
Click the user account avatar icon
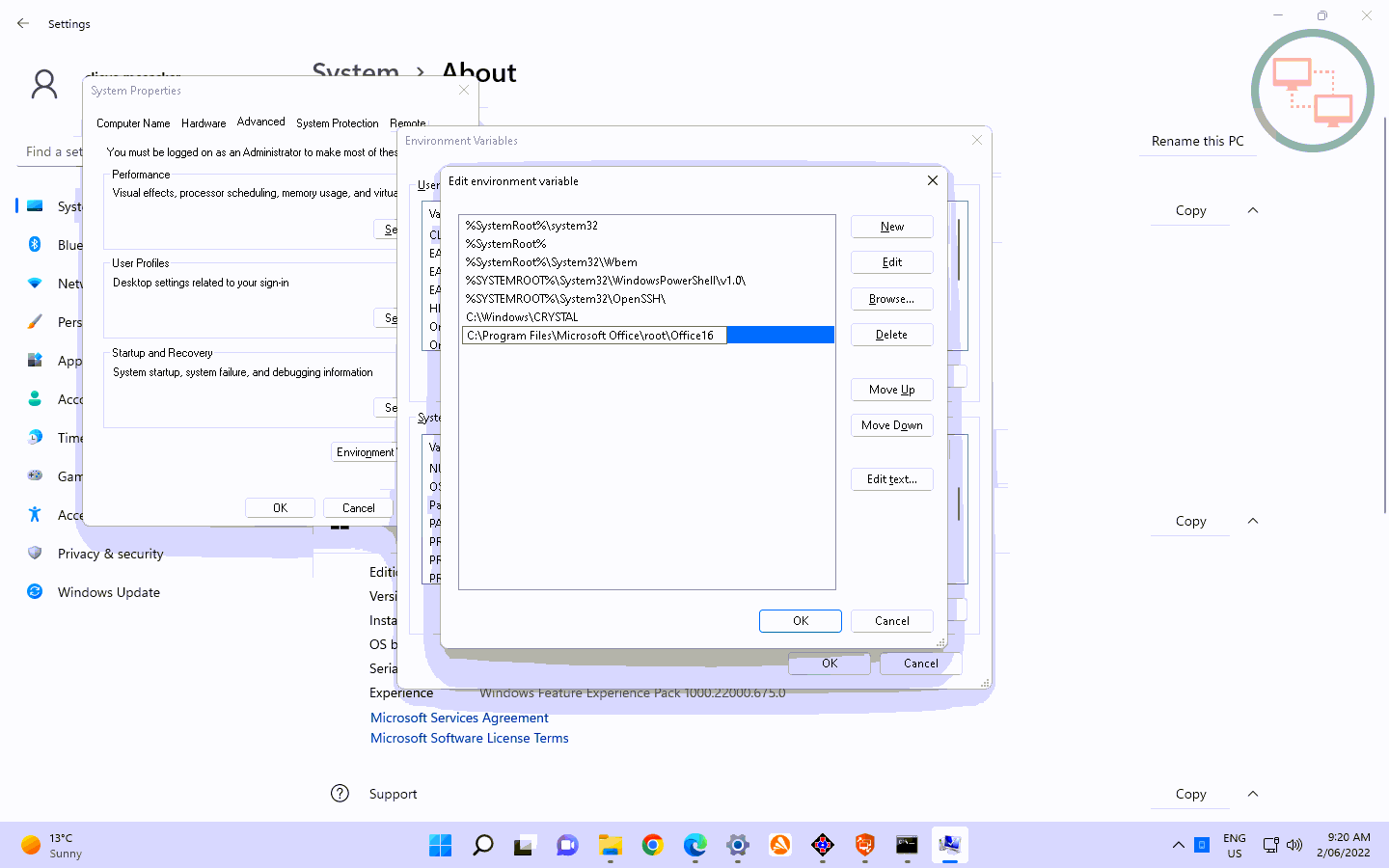[x=44, y=84]
